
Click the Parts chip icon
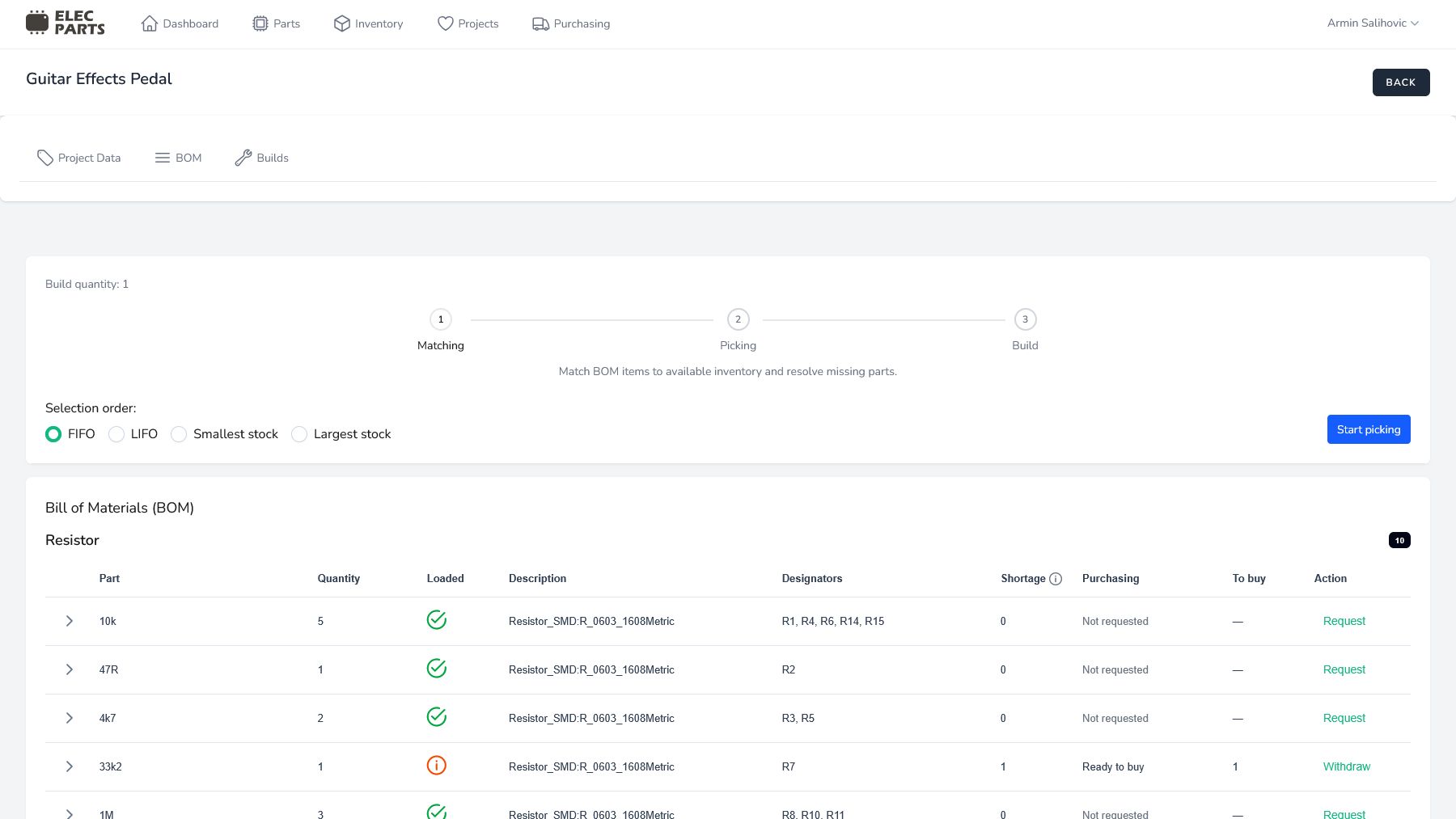coord(260,23)
